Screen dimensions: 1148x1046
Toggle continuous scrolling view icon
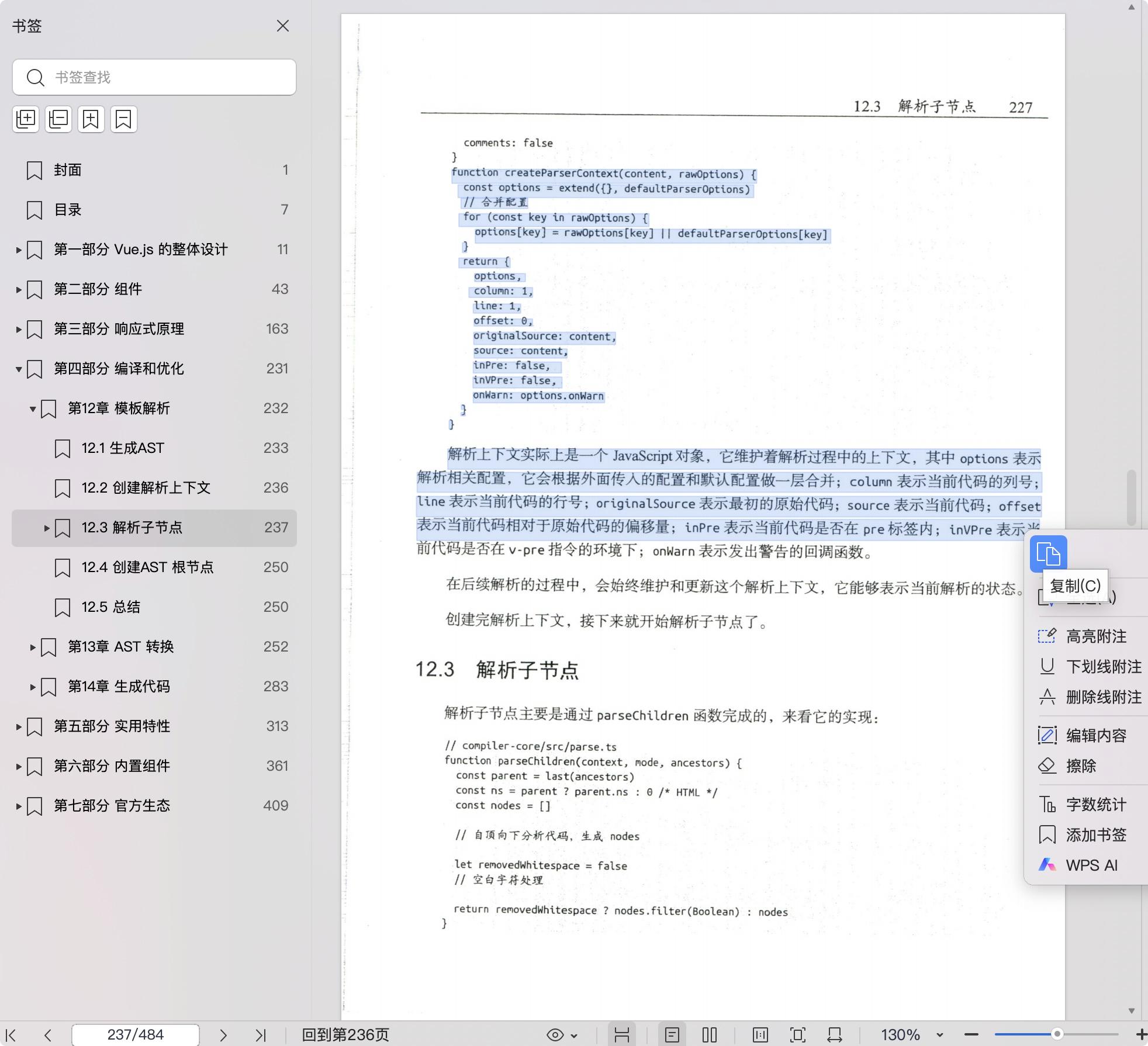tap(622, 1035)
